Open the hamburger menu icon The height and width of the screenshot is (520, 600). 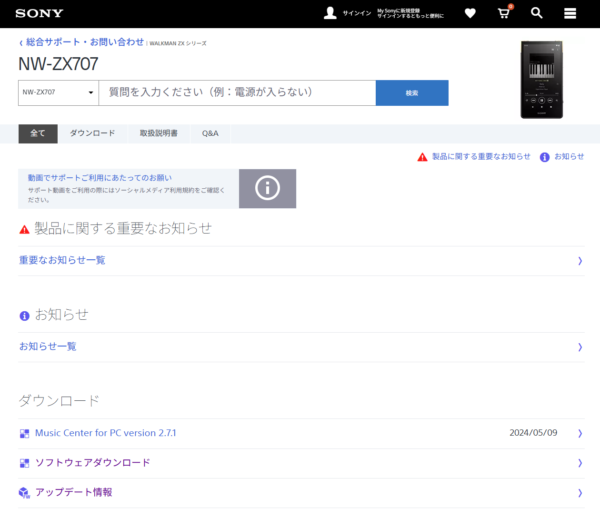[x=570, y=13]
